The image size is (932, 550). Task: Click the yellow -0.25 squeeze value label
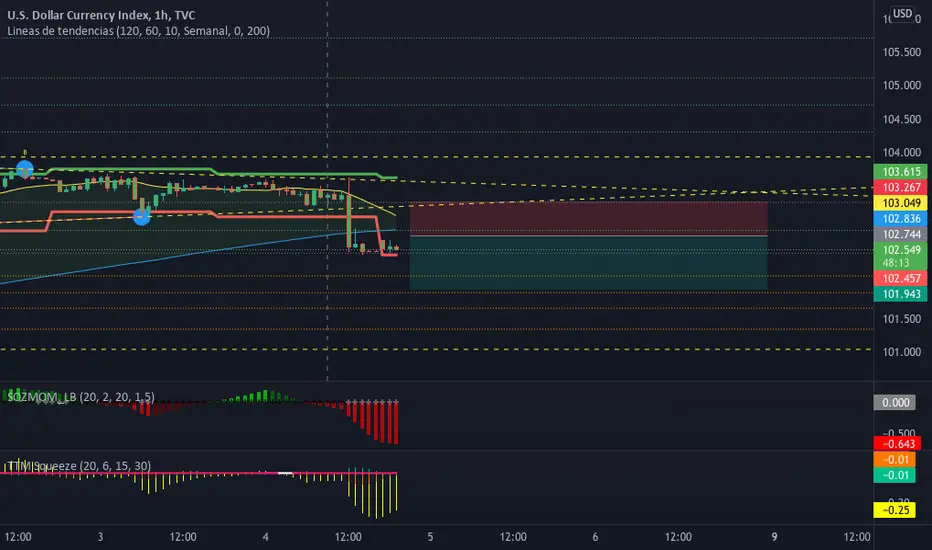point(895,510)
